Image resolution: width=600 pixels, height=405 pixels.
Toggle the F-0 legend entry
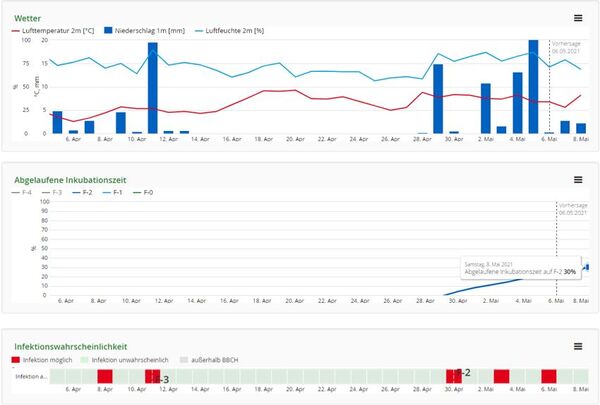149,192
